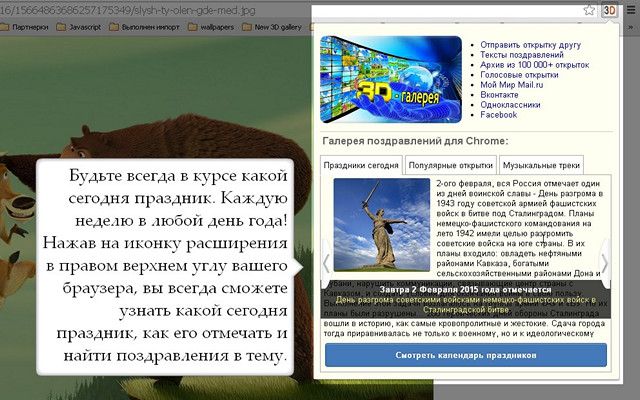Open the Одноклассники link
Screen dimensions: 640x400
tap(510, 105)
